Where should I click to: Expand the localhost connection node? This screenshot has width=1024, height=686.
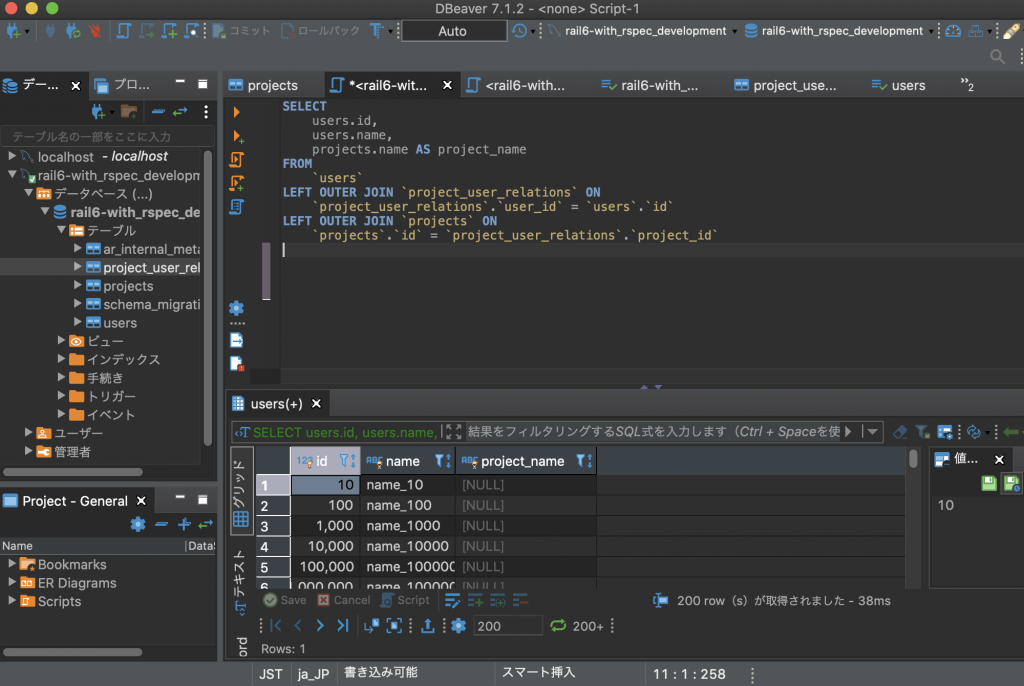click(12, 157)
